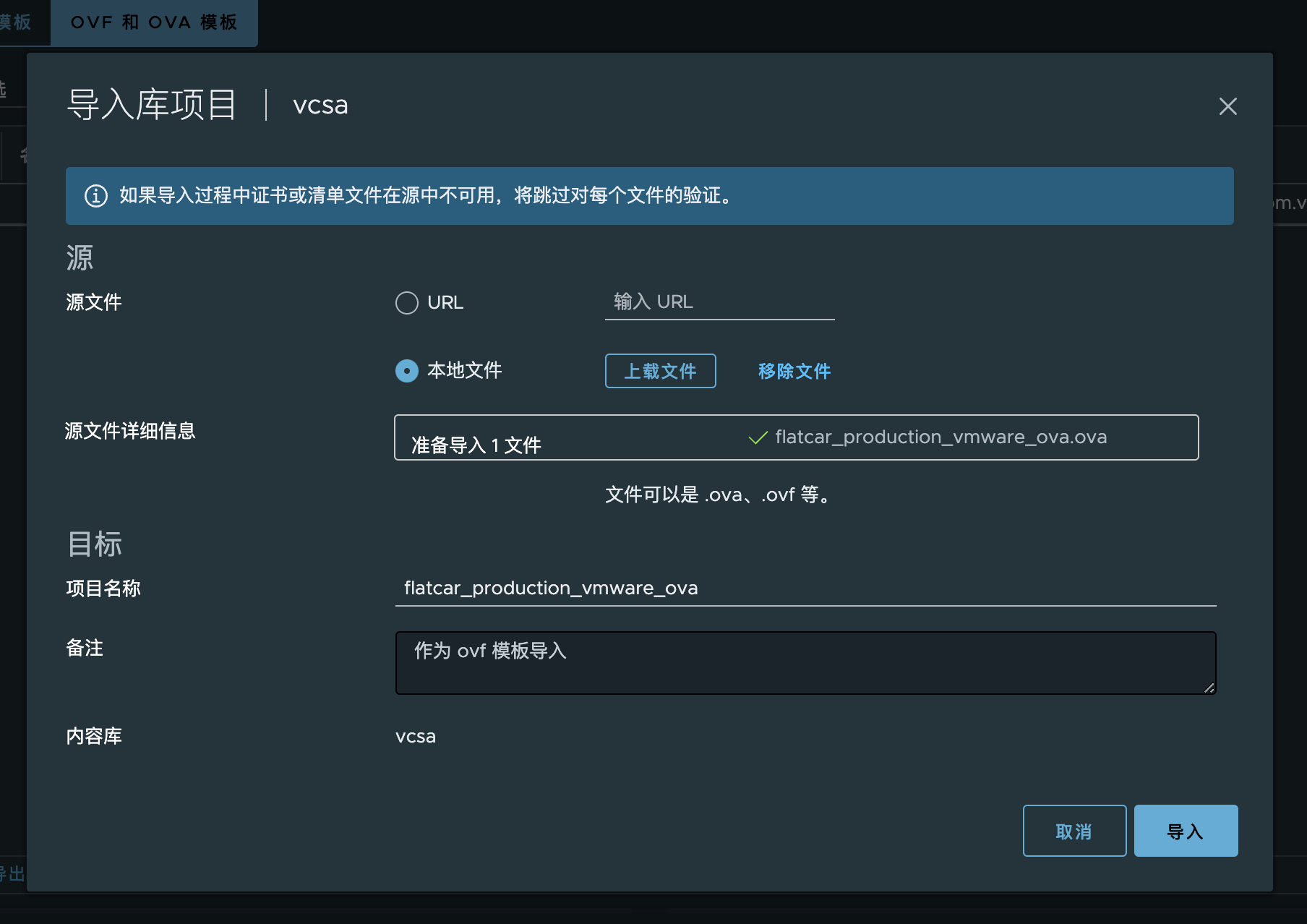1307x924 pixels.
Task: Switch to the OVF 和 OVA 模板 tab
Action: point(154,22)
